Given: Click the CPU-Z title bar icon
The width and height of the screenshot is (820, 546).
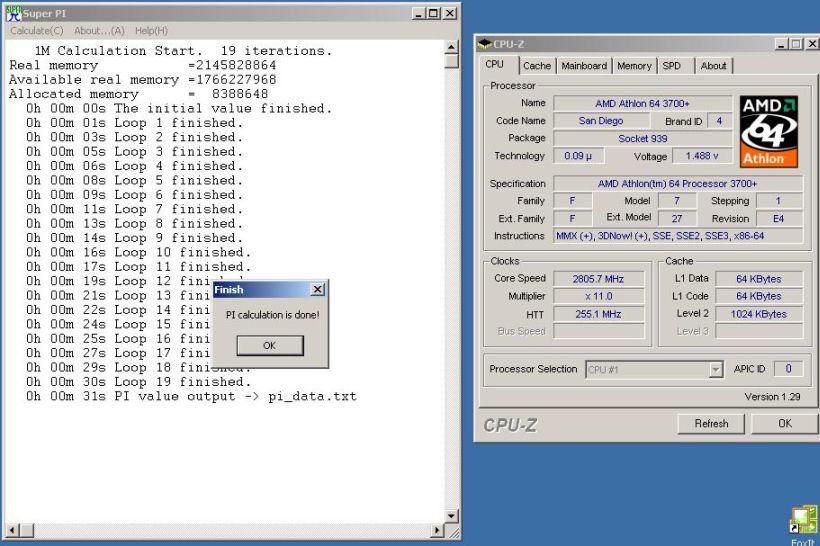Looking at the screenshot, I should [x=485, y=44].
